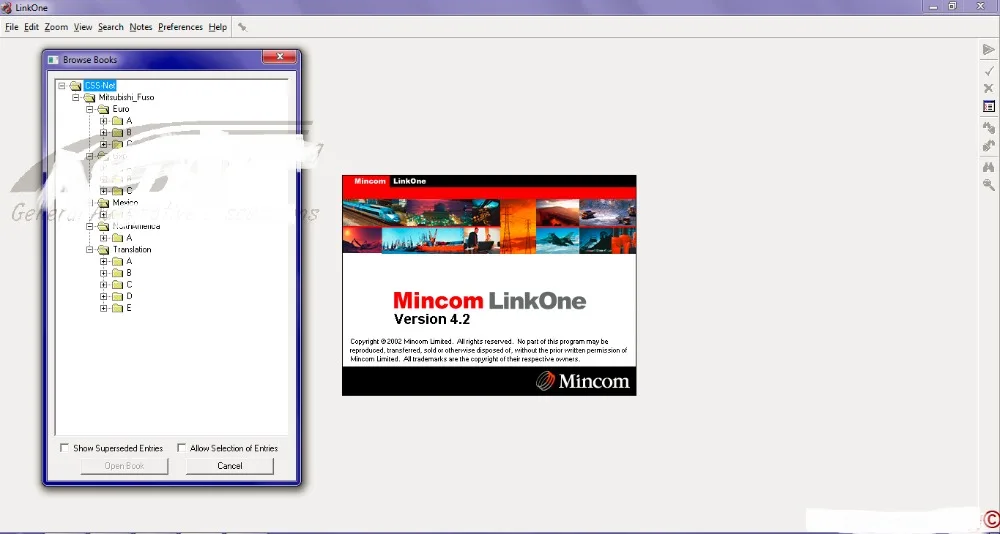Click the Mincom LinkOne splash screen image
Viewport: 1000px width, 534px height.
pyautogui.click(x=489, y=285)
